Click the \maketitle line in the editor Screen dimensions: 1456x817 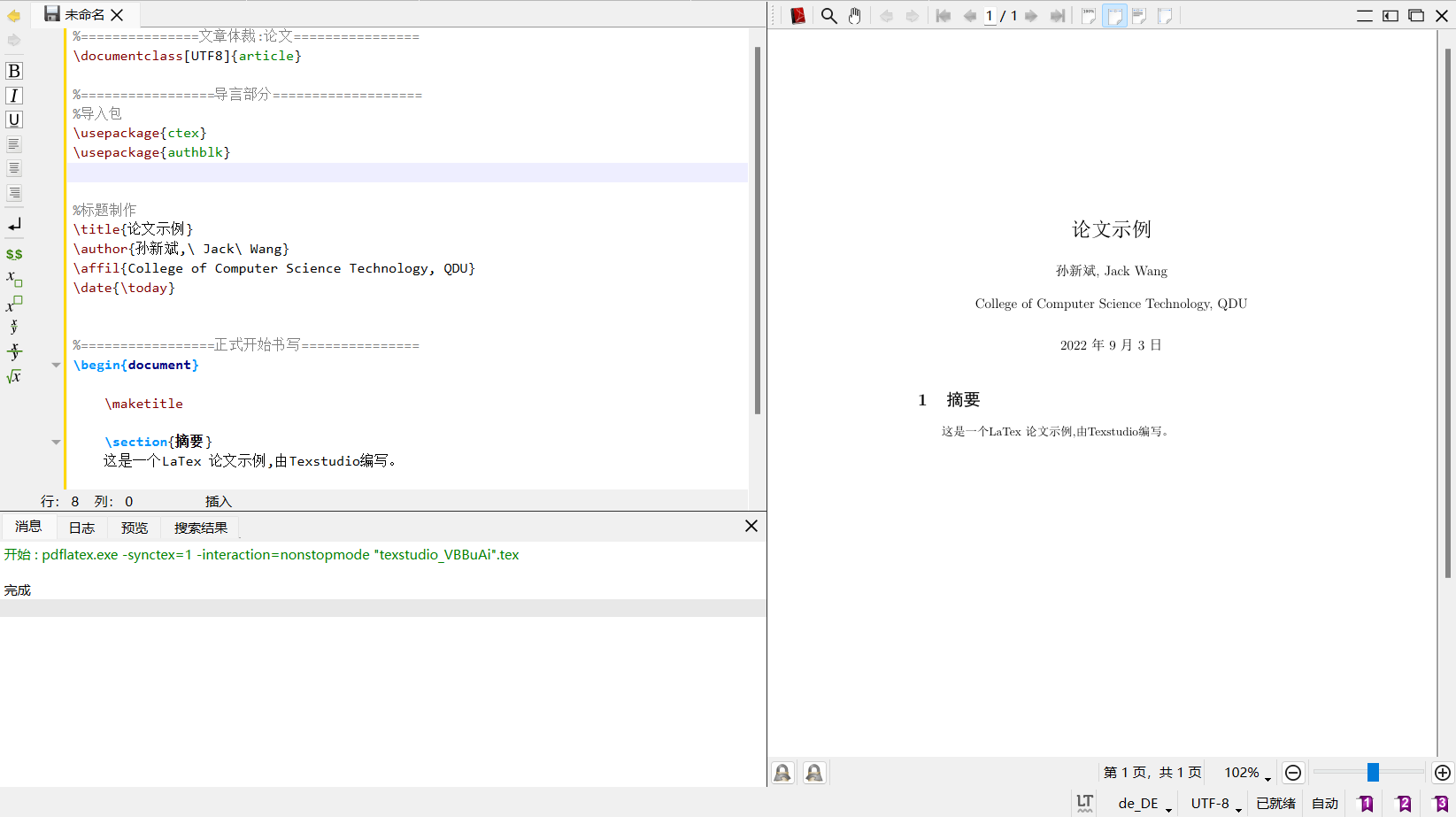click(143, 404)
